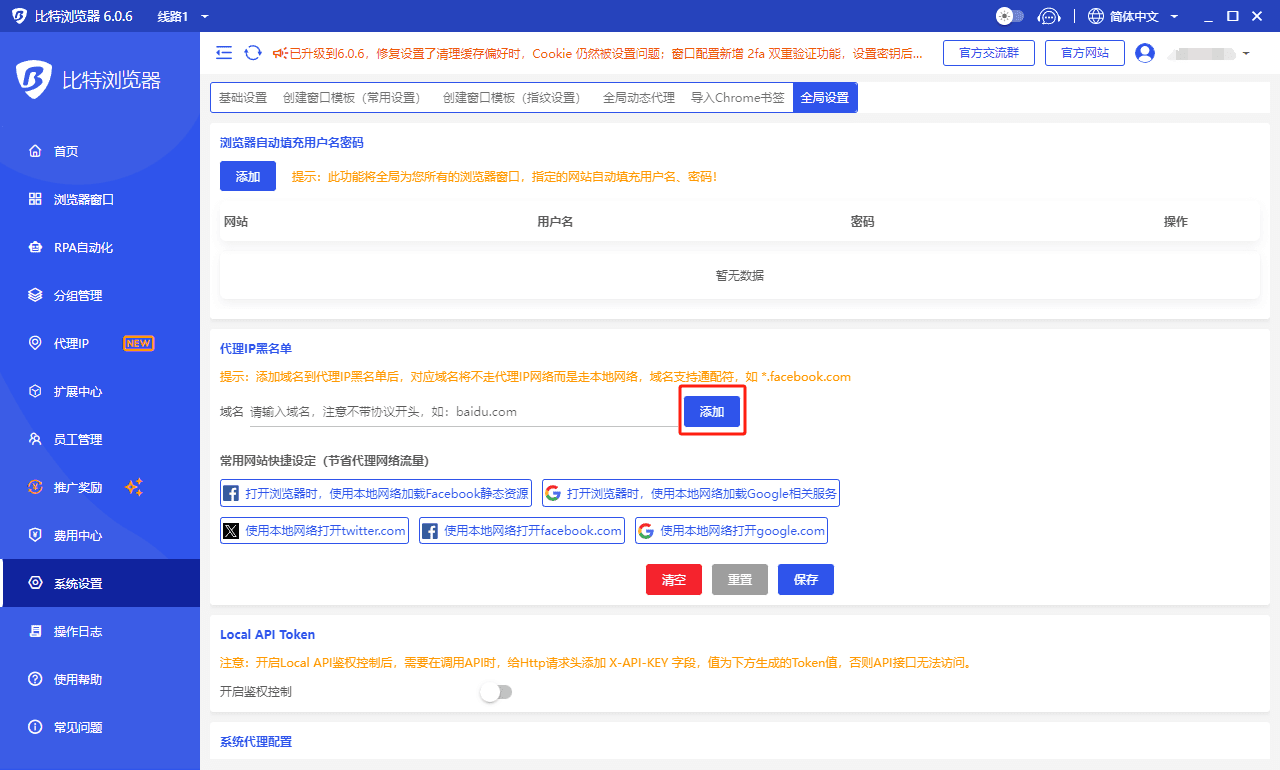1280x770 pixels.
Task: Expand the user account dropdown arrow
Action: [x=1246, y=53]
